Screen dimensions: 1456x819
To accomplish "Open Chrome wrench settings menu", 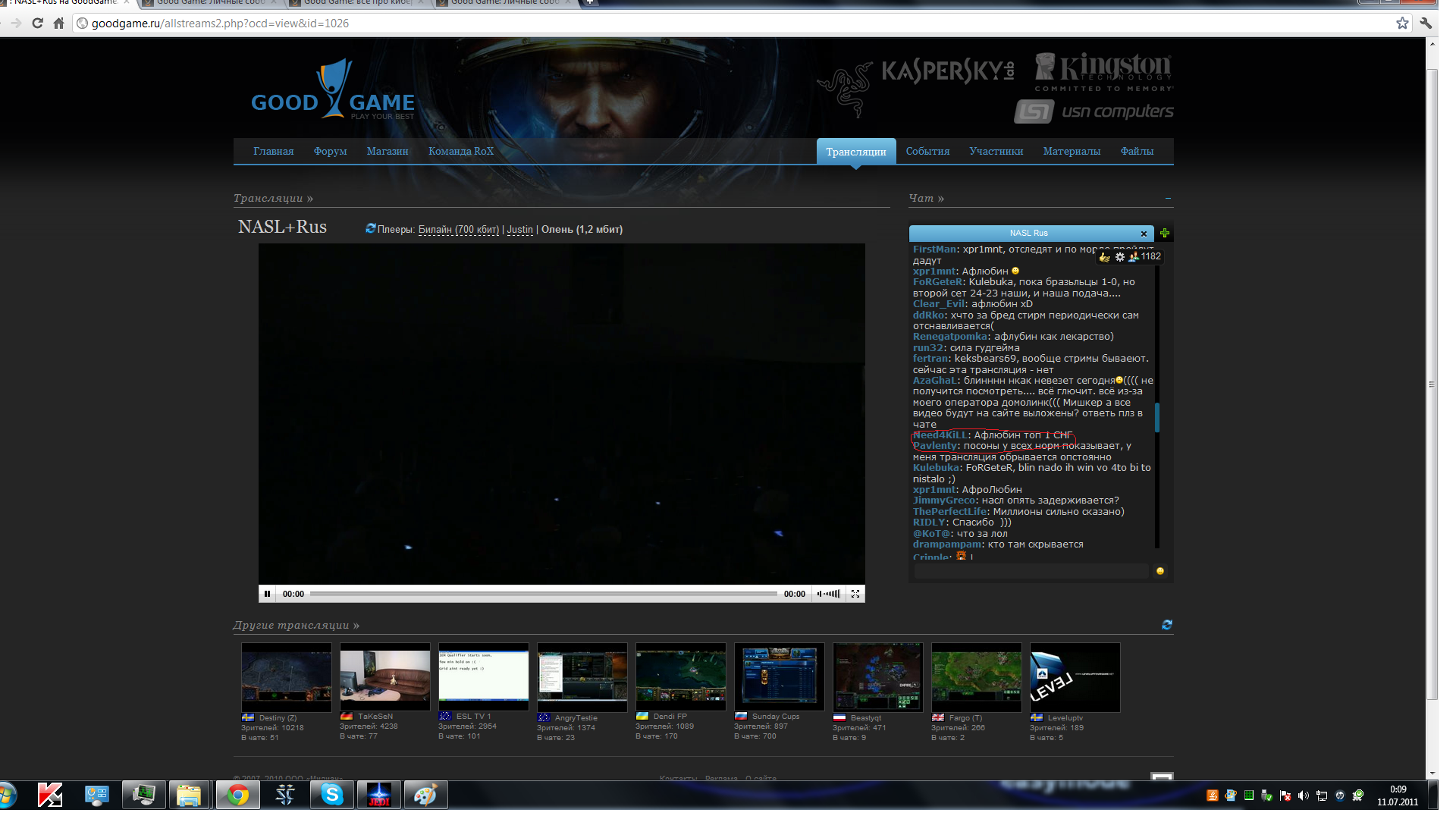I will pos(1426,24).
